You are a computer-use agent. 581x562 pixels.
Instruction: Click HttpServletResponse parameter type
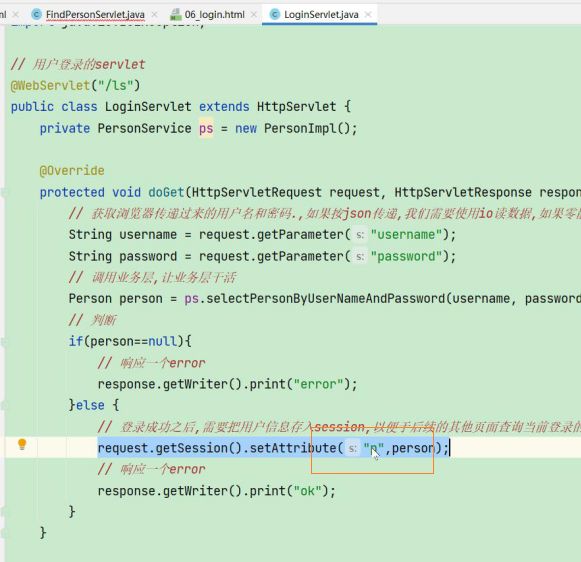coord(463,192)
